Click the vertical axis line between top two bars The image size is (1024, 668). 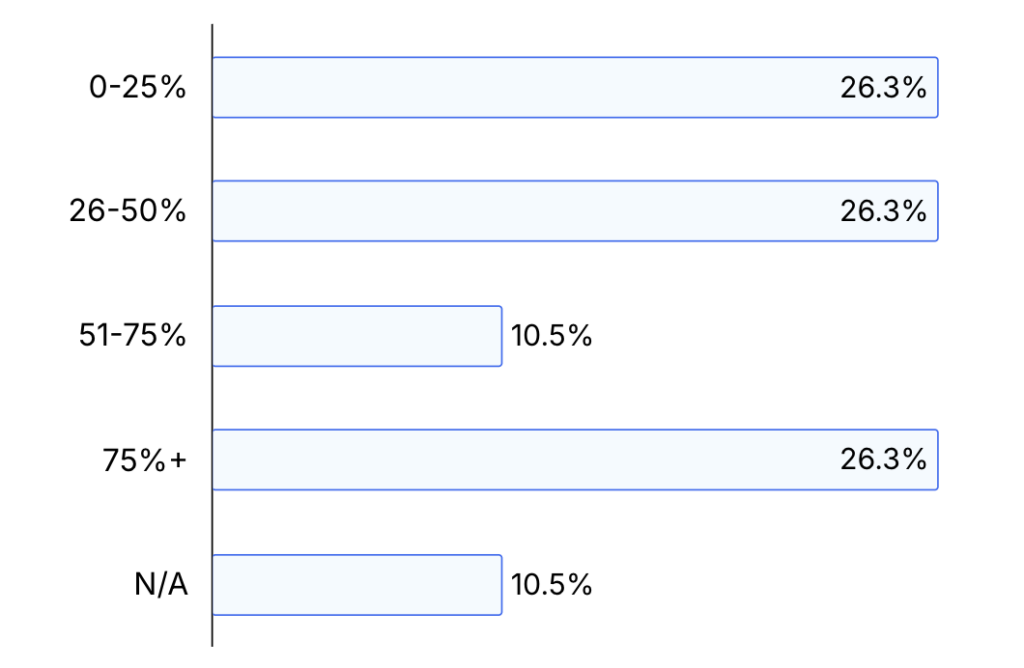click(x=212, y=150)
